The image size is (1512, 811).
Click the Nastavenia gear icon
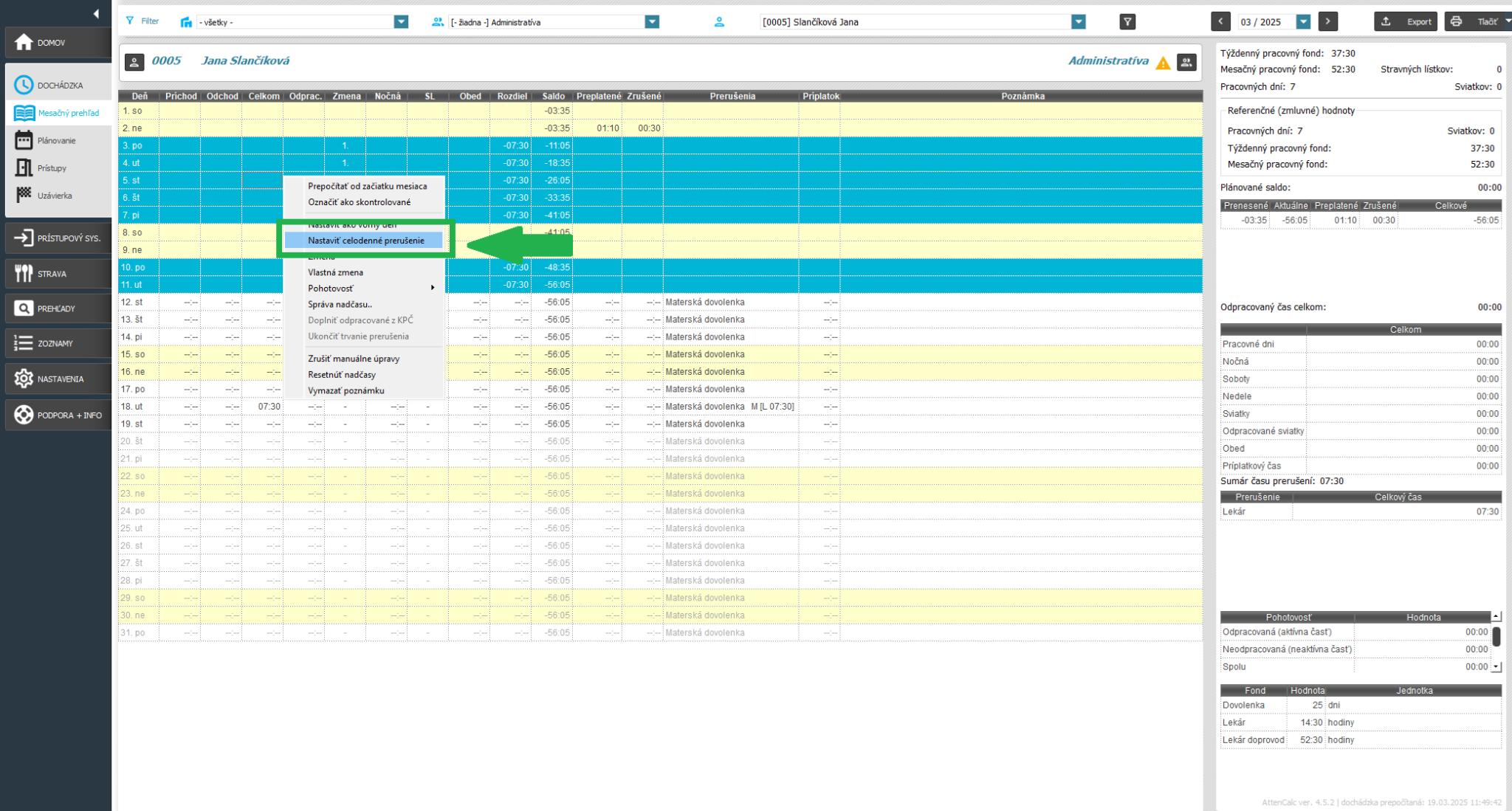pyautogui.click(x=24, y=379)
